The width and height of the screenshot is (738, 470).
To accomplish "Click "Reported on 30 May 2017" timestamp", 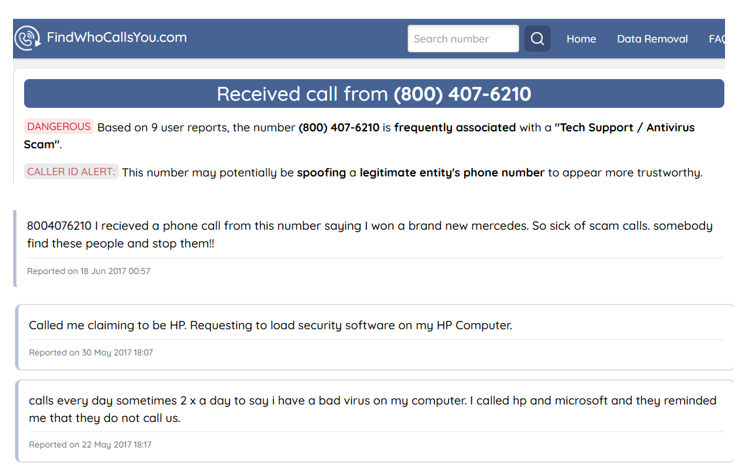I will coord(91,352).
